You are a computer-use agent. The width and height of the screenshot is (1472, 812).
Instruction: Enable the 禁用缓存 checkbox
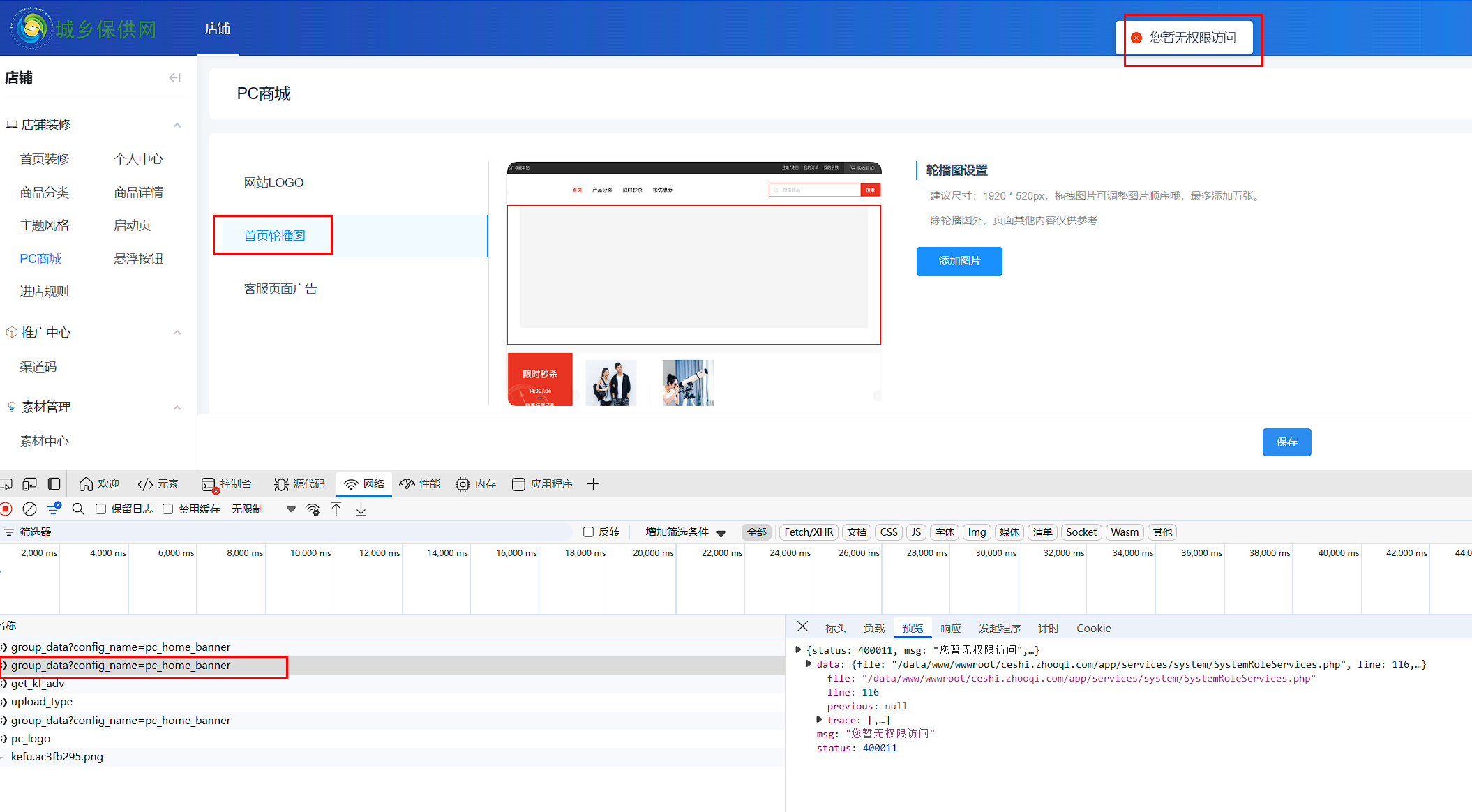coord(168,509)
